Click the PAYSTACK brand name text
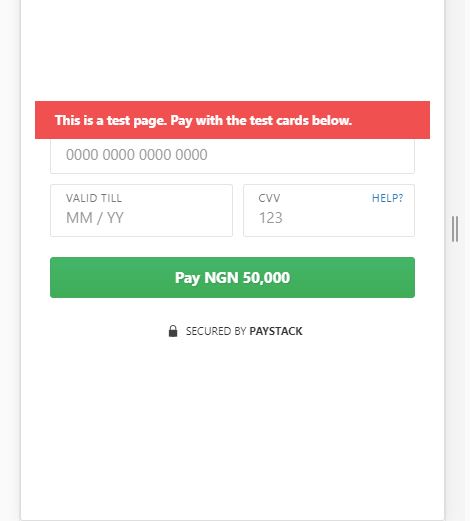This screenshot has width=470, height=521. (x=276, y=331)
